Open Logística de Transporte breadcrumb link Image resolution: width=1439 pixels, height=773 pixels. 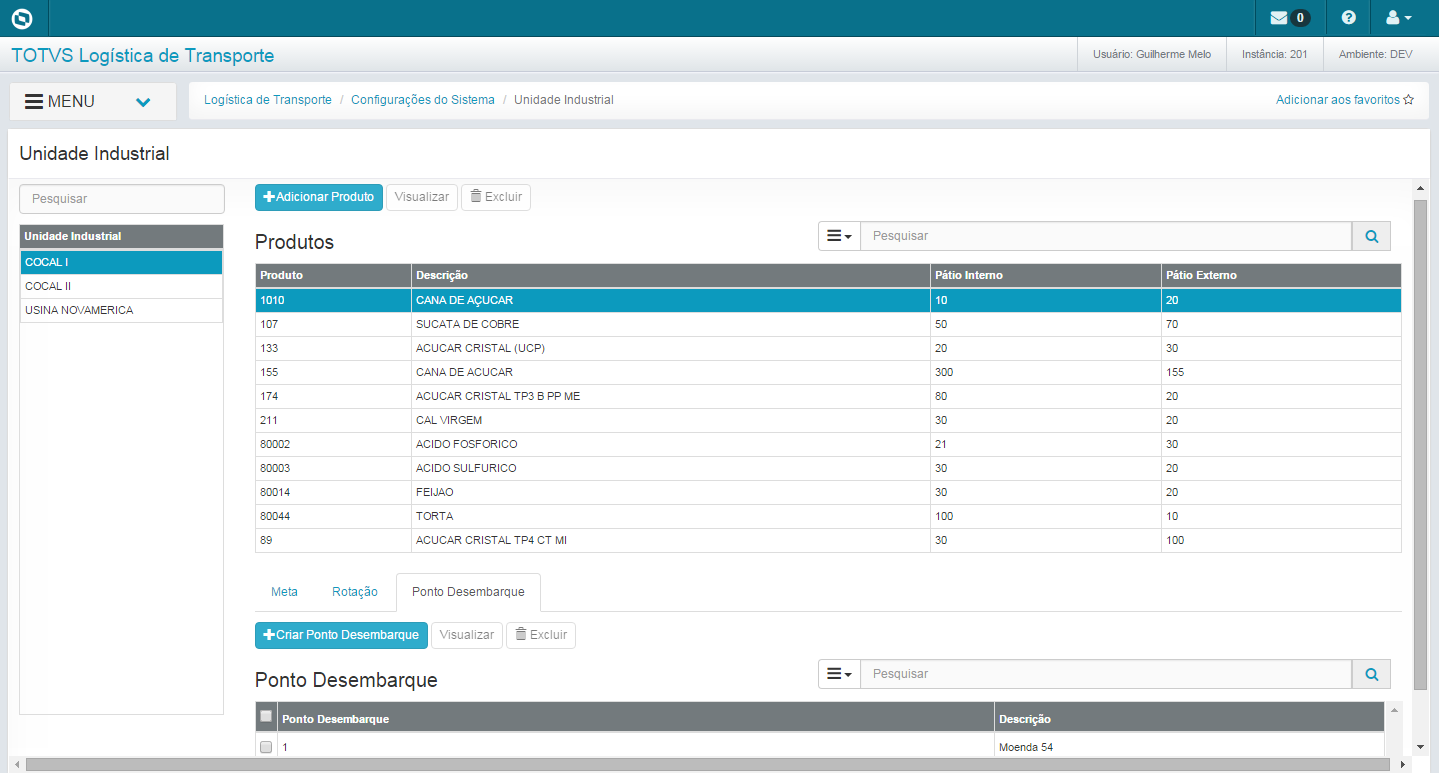pyautogui.click(x=268, y=100)
